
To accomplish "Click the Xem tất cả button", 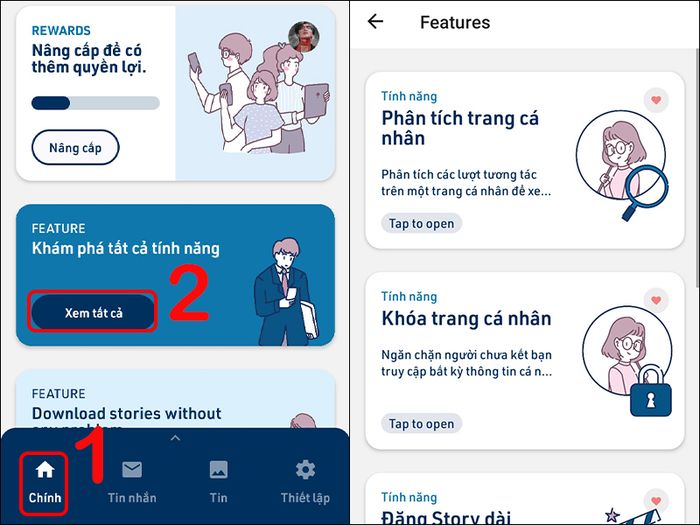I will pyautogui.click(x=93, y=312).
